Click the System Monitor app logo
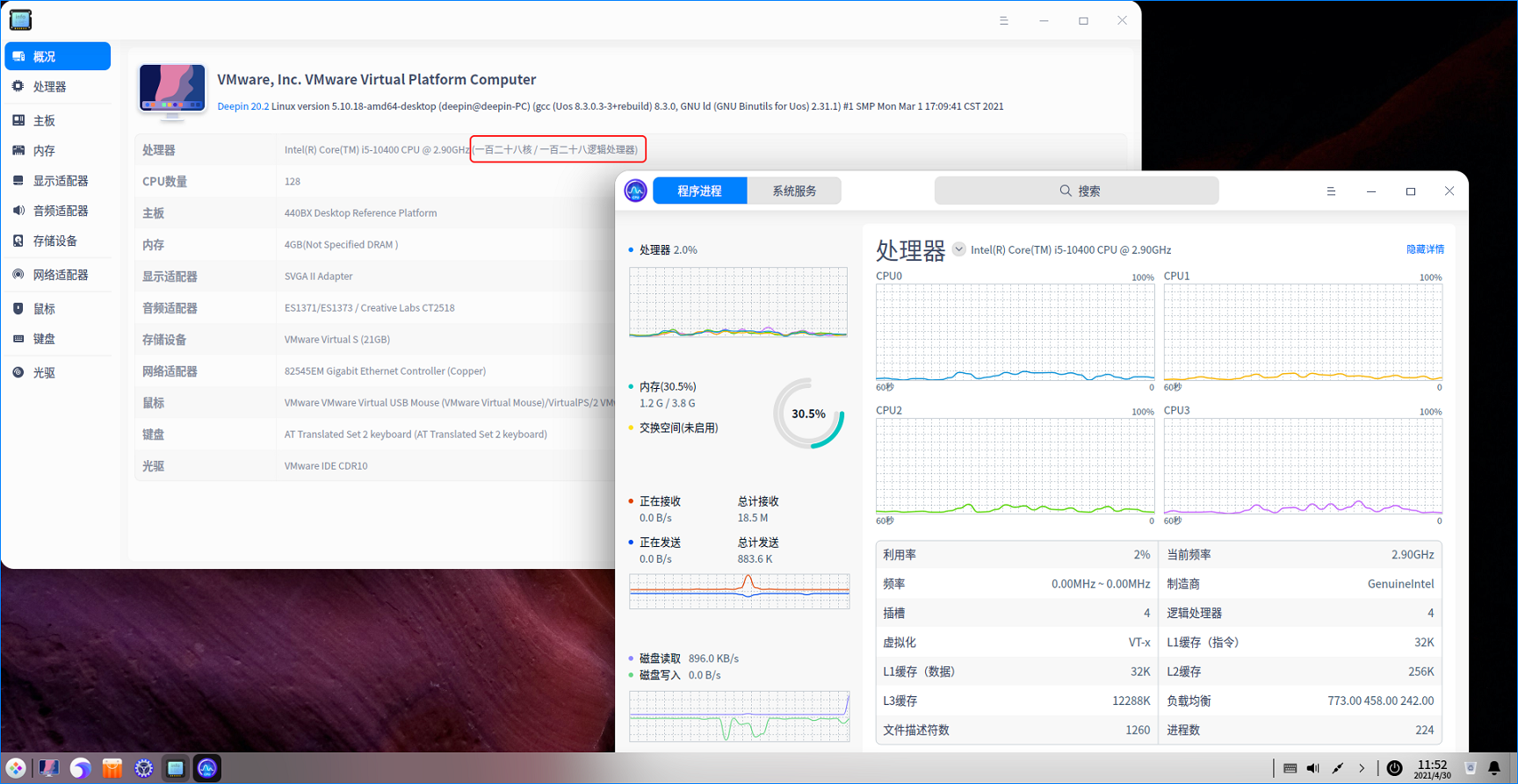Image resolution: width=1518 pixels, height=784 pixels. coord(636,191)
